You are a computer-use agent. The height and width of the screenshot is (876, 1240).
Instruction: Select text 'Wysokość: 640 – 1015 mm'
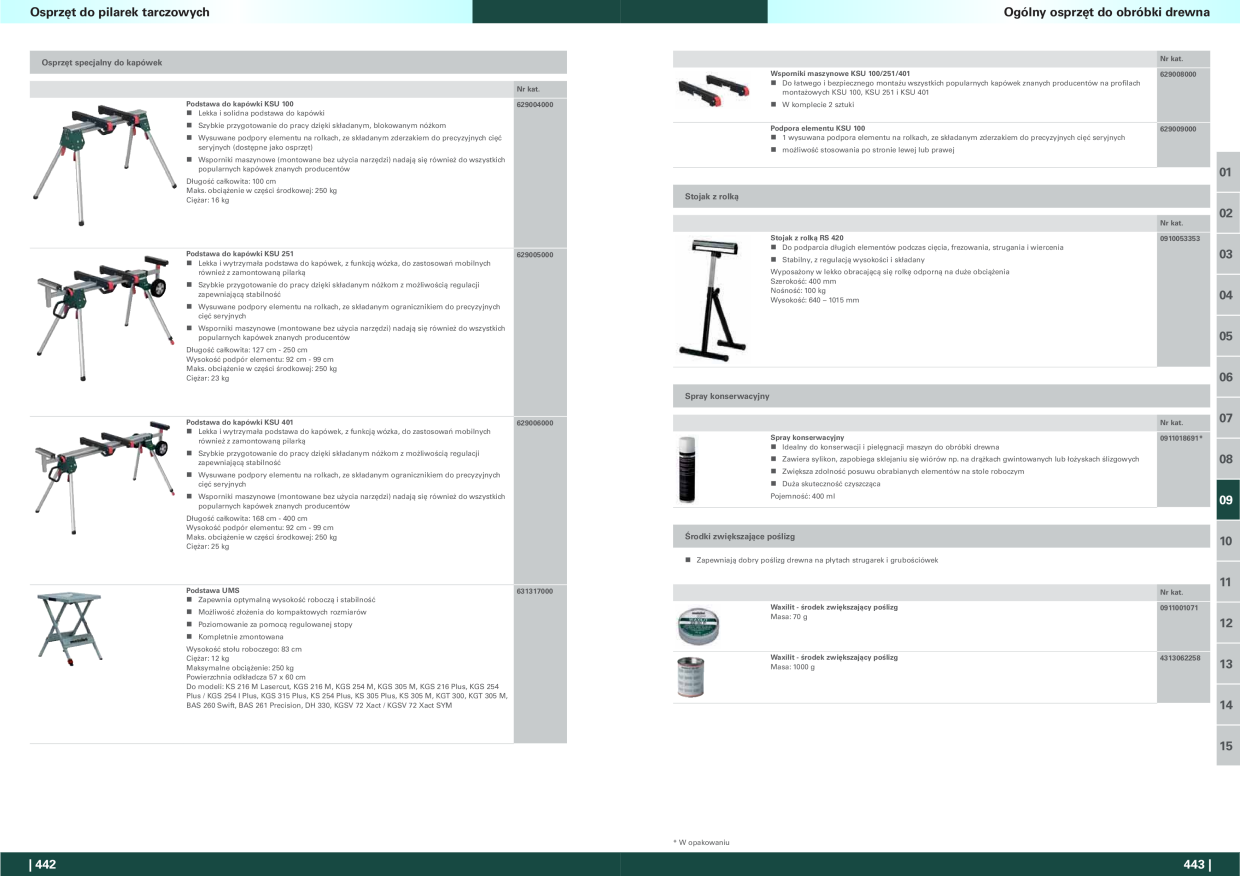point(814,300)
